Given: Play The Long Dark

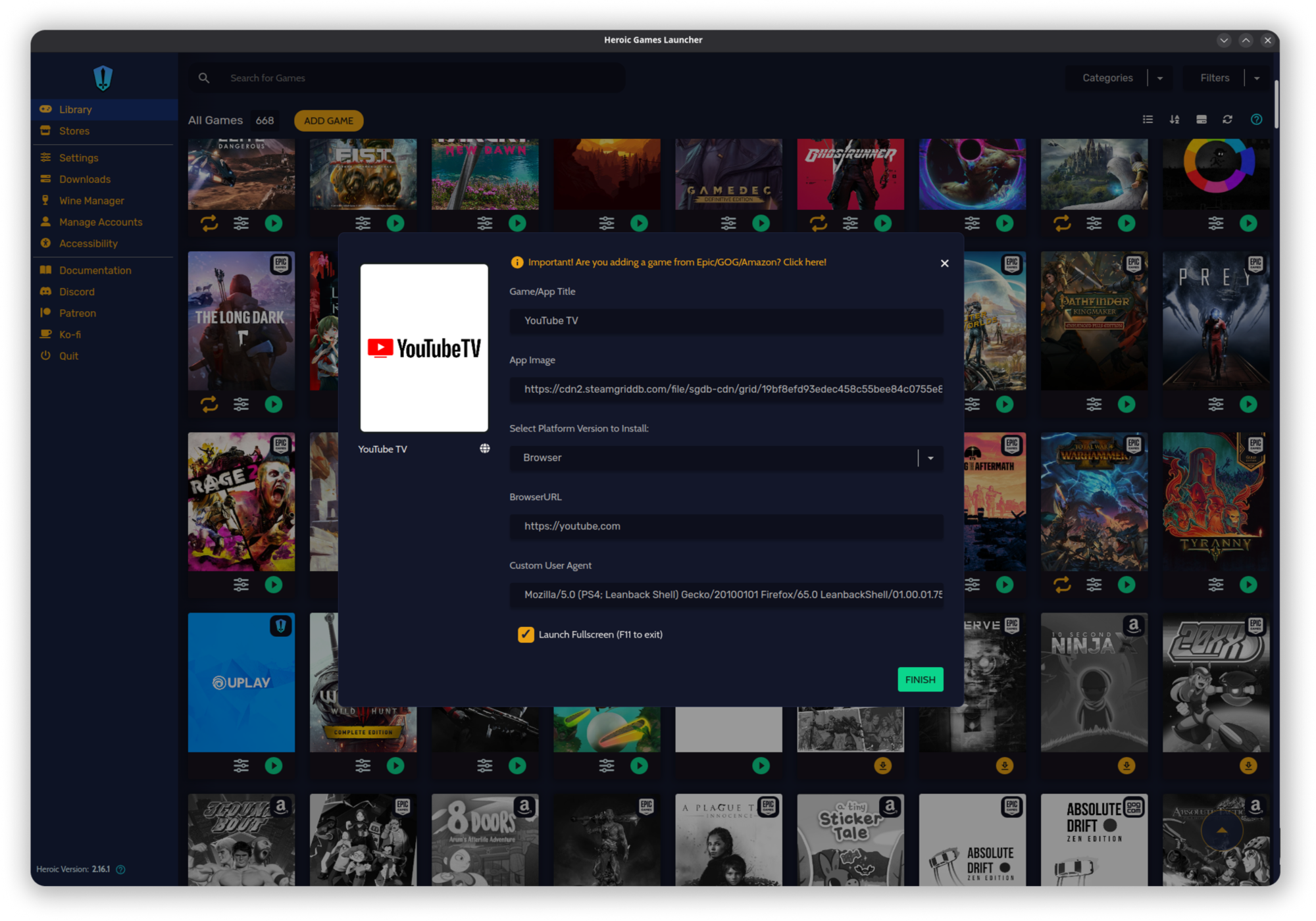Looking at the screenshot, I should click(x=274, y=404).
